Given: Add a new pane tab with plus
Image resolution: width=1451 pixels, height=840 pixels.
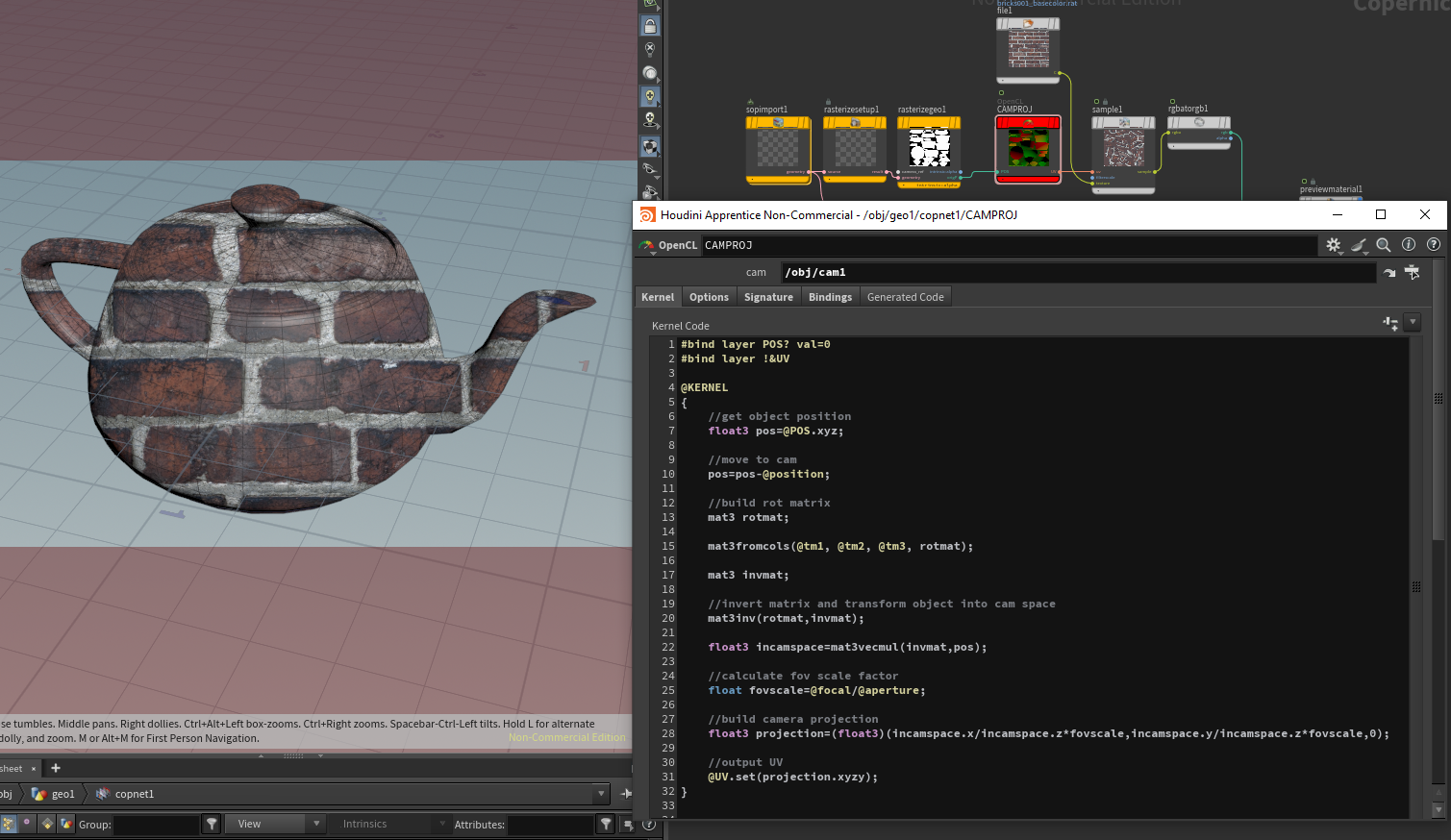Looking at the screenshot, I should pyautogui.click(x=56, y=768).
